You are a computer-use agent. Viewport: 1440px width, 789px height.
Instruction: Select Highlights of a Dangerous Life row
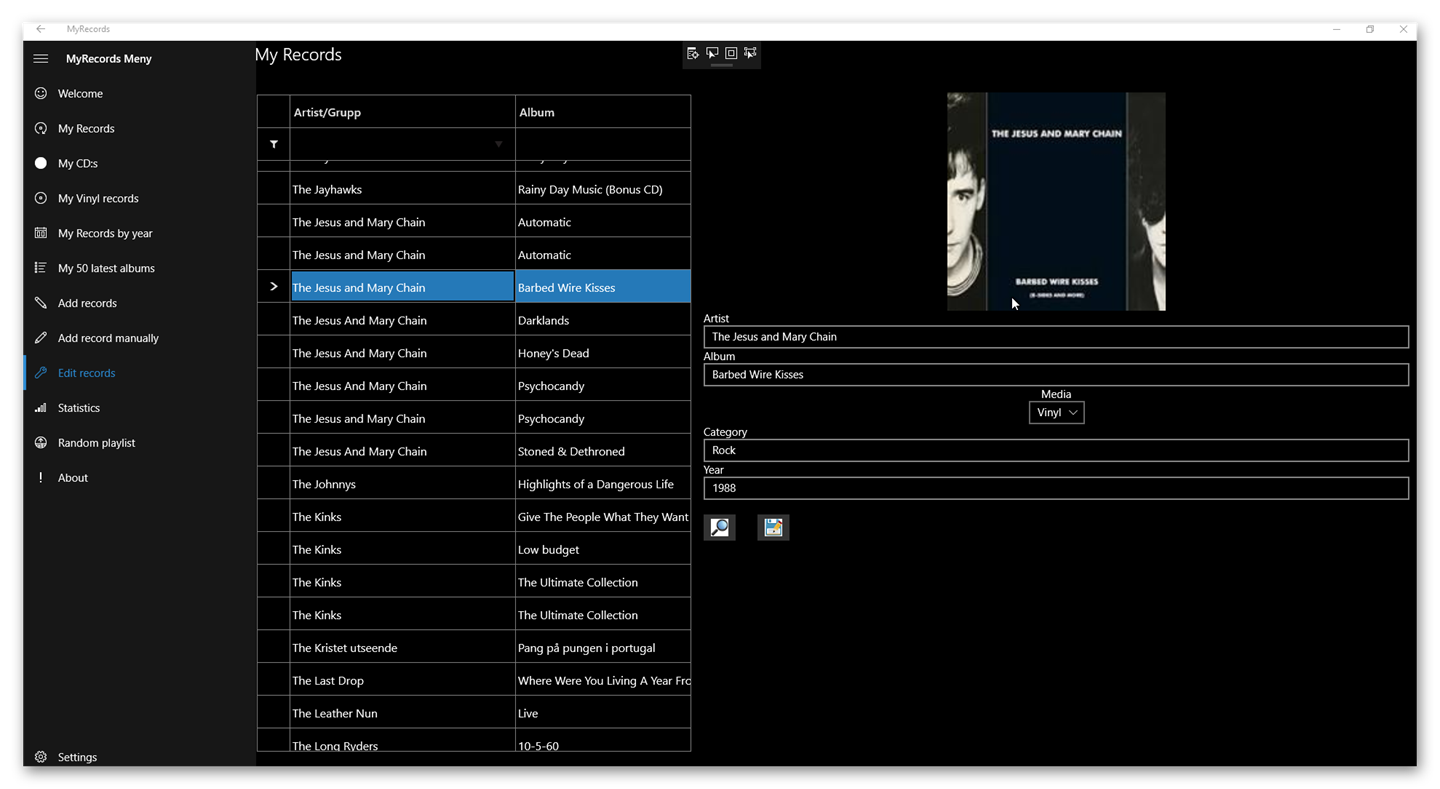point(474,484)
